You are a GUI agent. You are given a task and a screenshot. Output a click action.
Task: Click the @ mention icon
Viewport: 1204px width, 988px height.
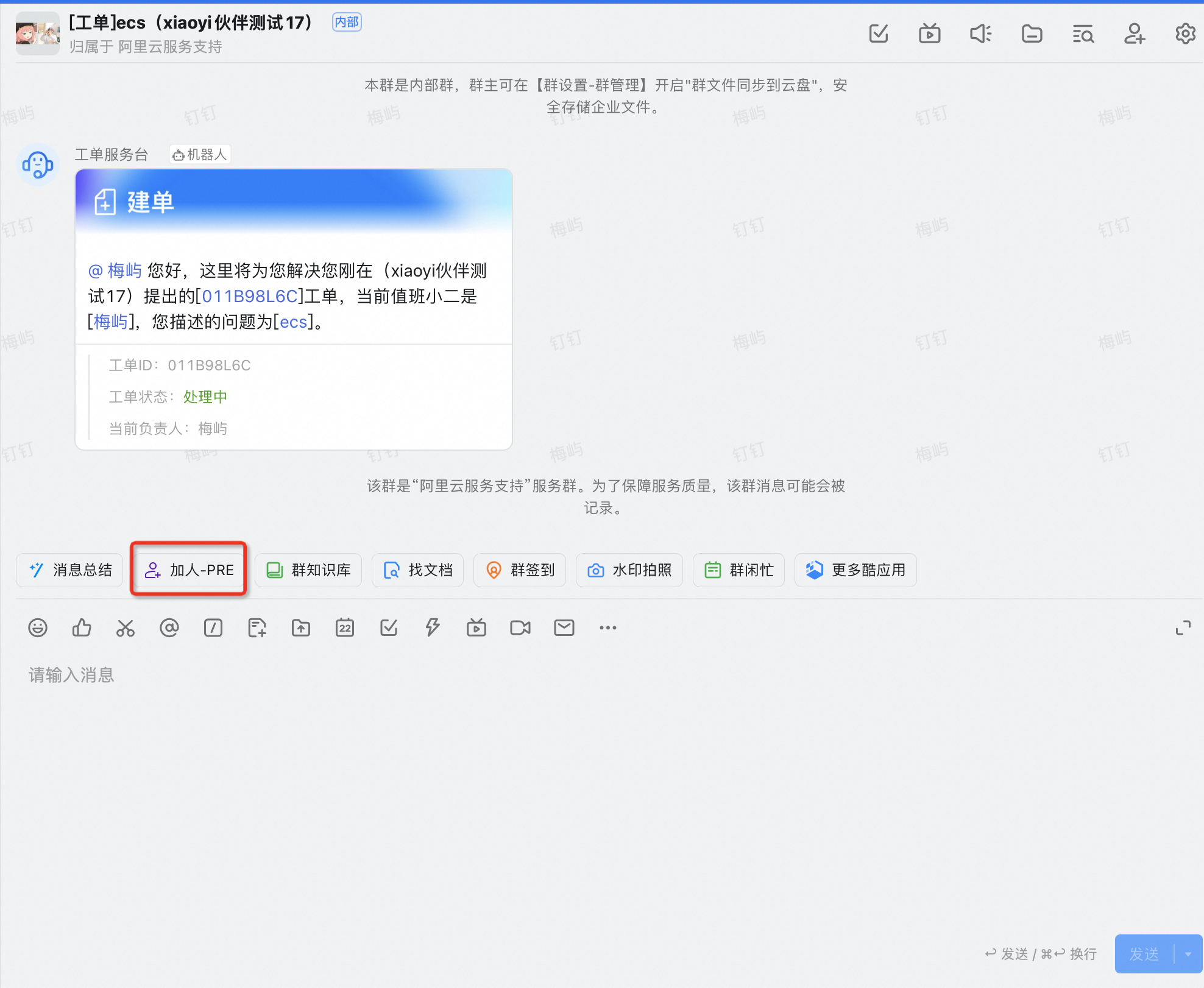point(169,627)
